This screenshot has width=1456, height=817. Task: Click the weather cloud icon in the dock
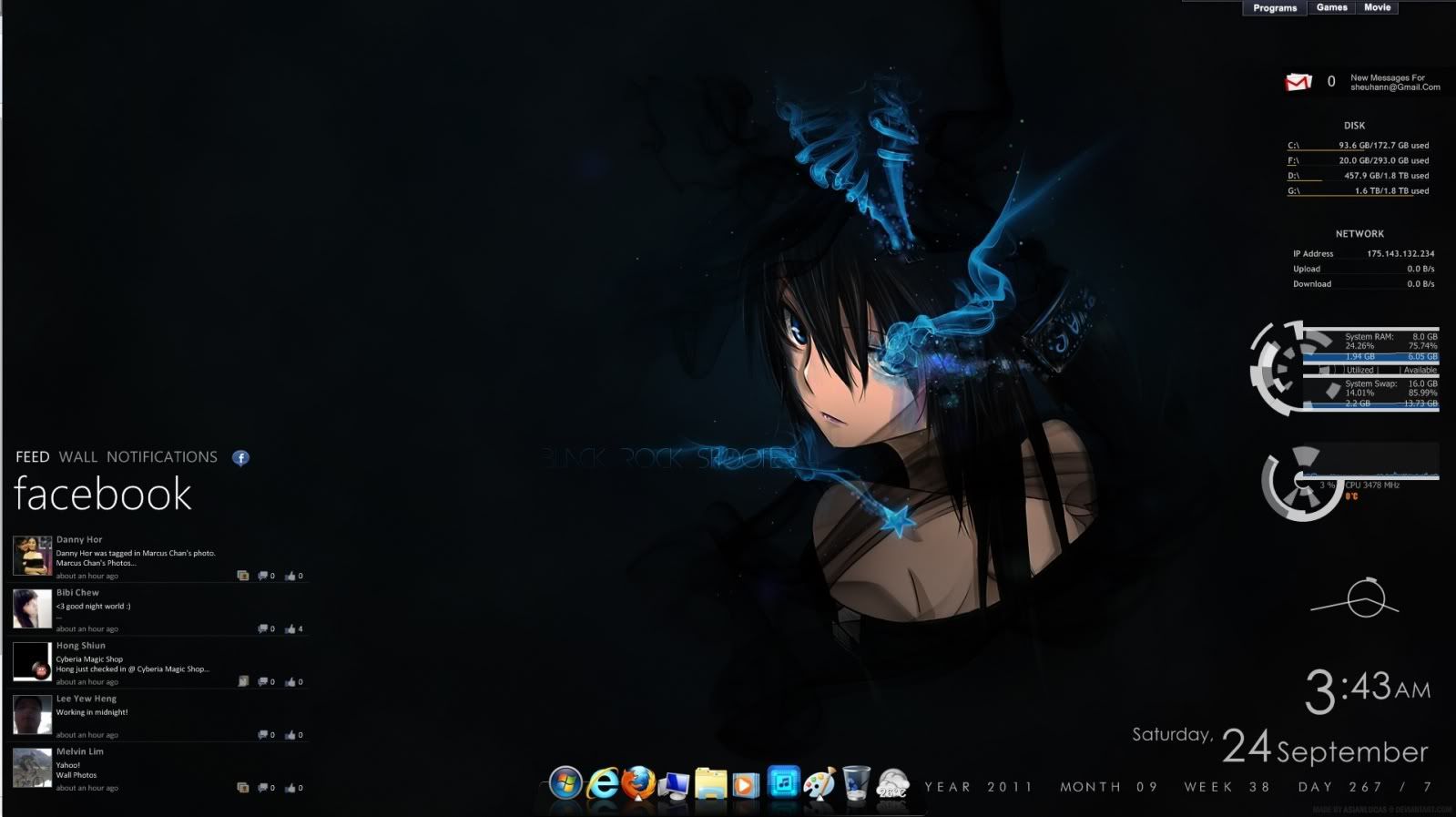892,783
